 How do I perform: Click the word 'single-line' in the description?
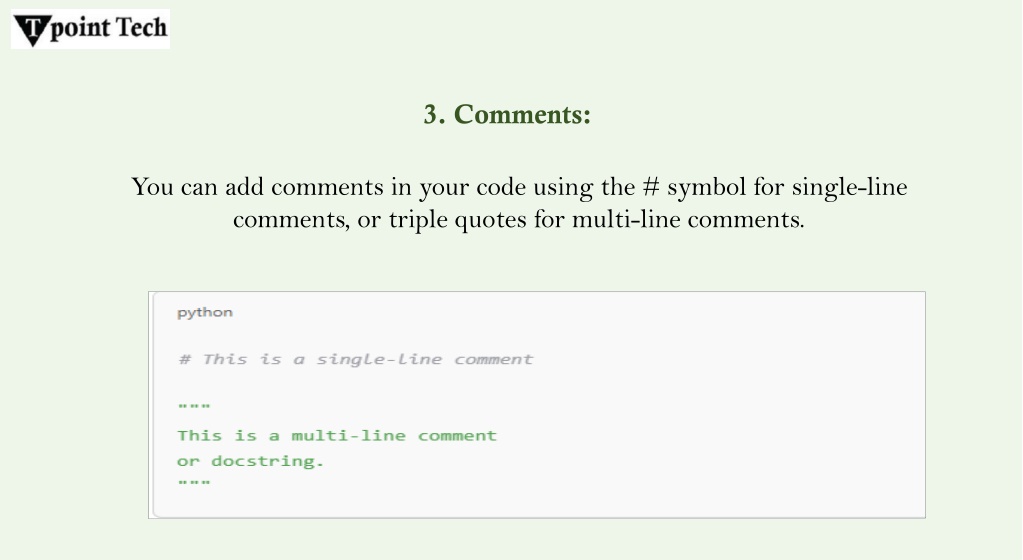849,188
